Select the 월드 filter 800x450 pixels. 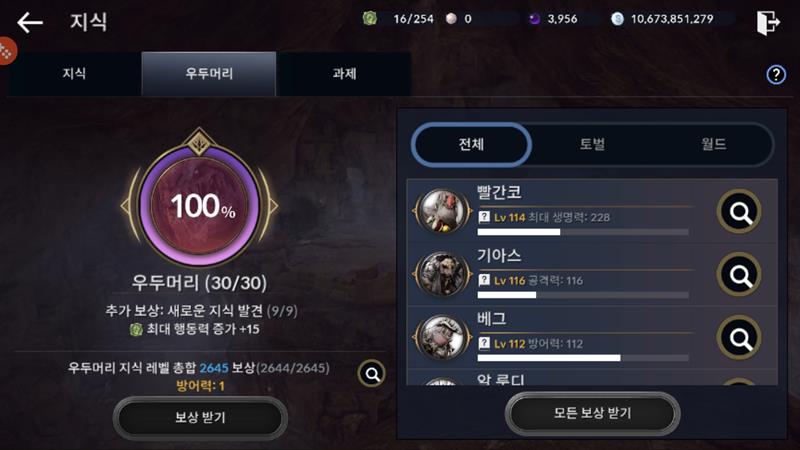click(714, 144)
